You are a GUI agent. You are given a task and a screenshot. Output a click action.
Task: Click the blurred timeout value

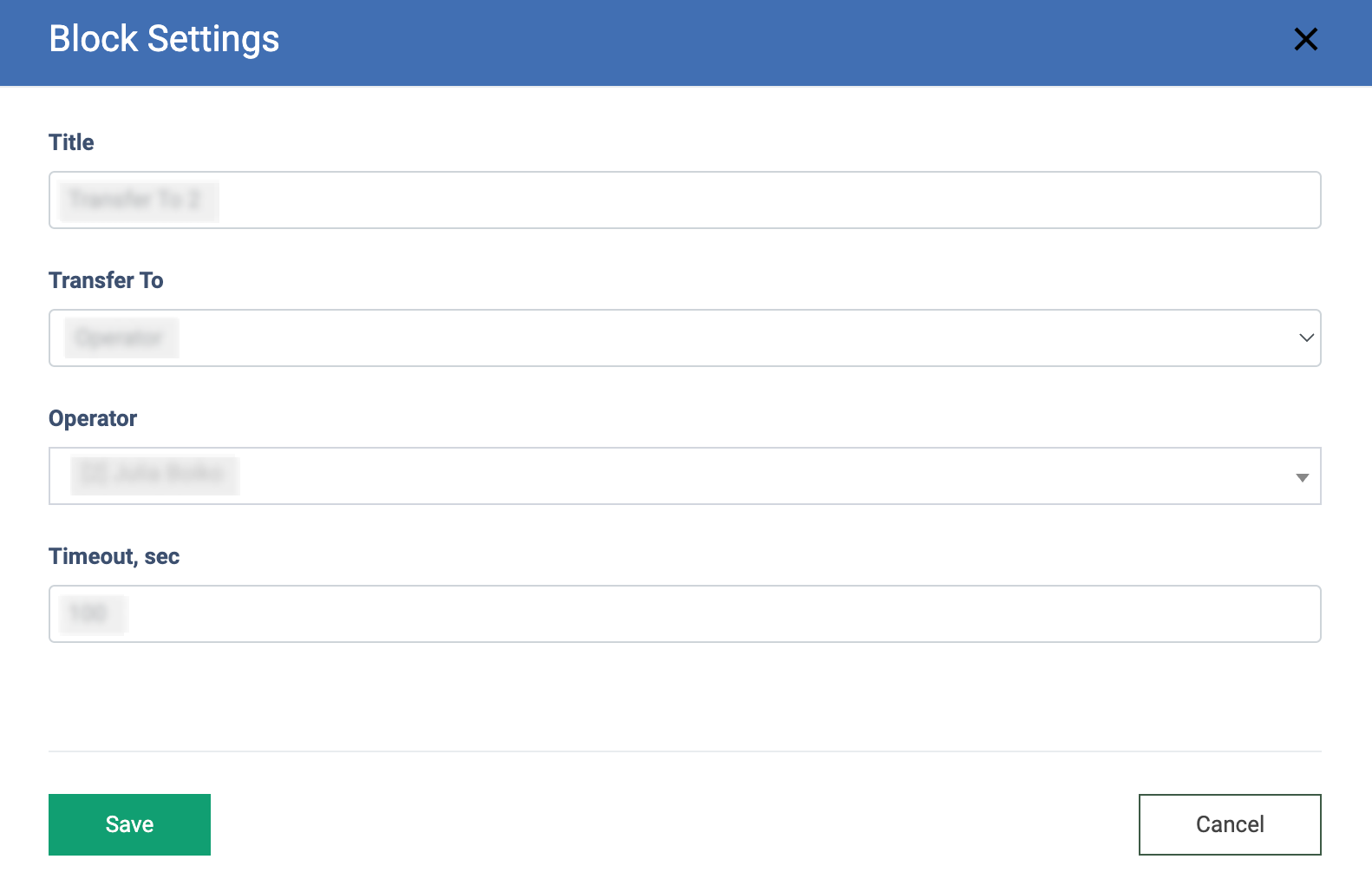[90, 613]
